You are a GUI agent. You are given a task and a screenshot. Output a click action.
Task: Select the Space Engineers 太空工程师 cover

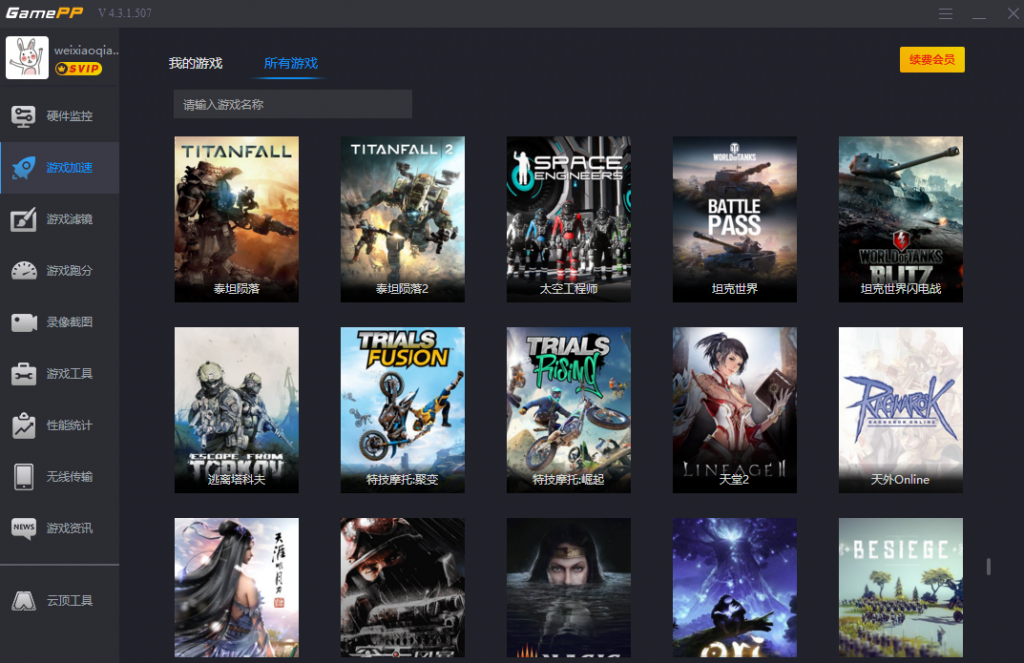coord(568,219)
